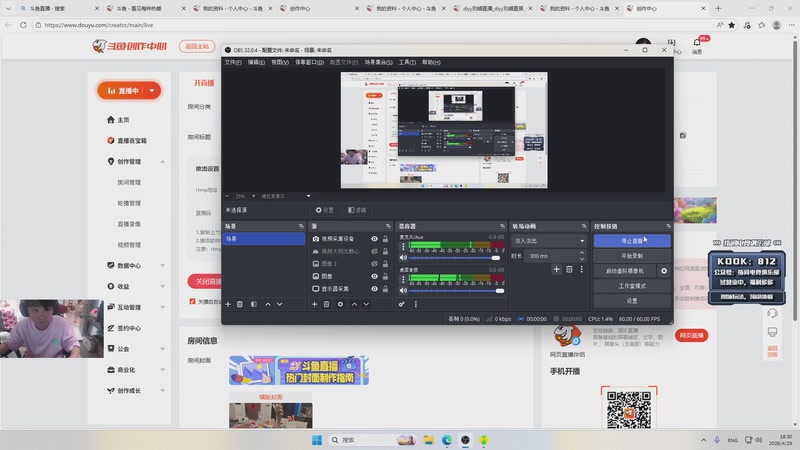Click 启动虚拟摄像机 button
The width and height of the screenshot is (800, 450).
625,271
